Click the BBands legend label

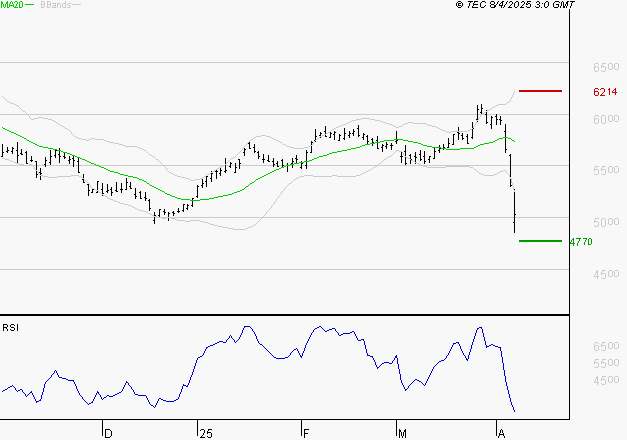(x=56, y=5)
